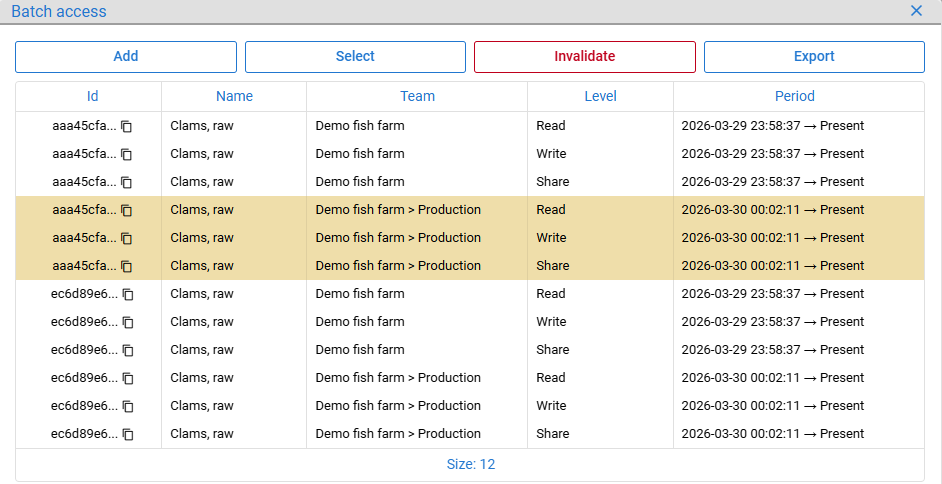Open the Select button
Screen dimensions: 942x484
click(x=355, y=56)
